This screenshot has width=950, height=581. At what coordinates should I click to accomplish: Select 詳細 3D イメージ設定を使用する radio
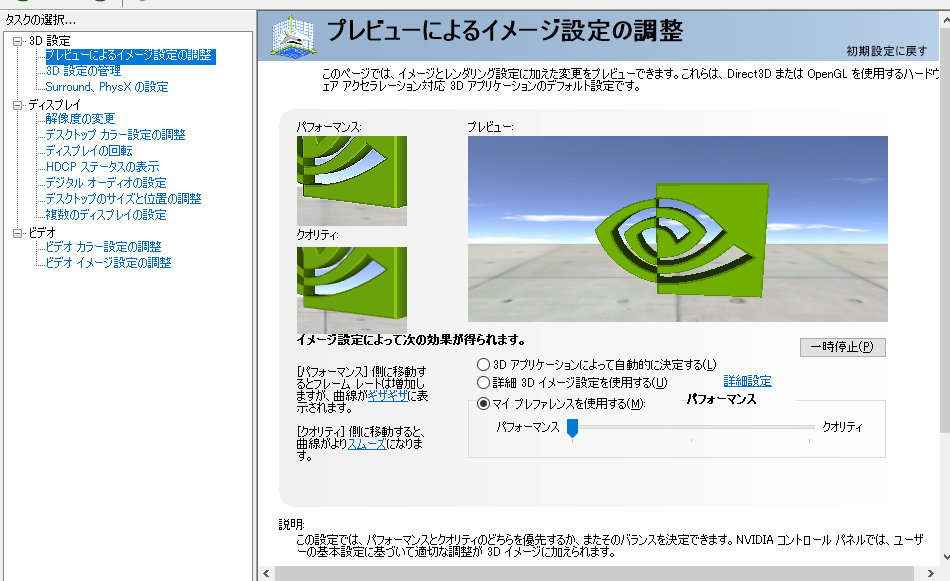pyautogui.click(x=483, y=383)
